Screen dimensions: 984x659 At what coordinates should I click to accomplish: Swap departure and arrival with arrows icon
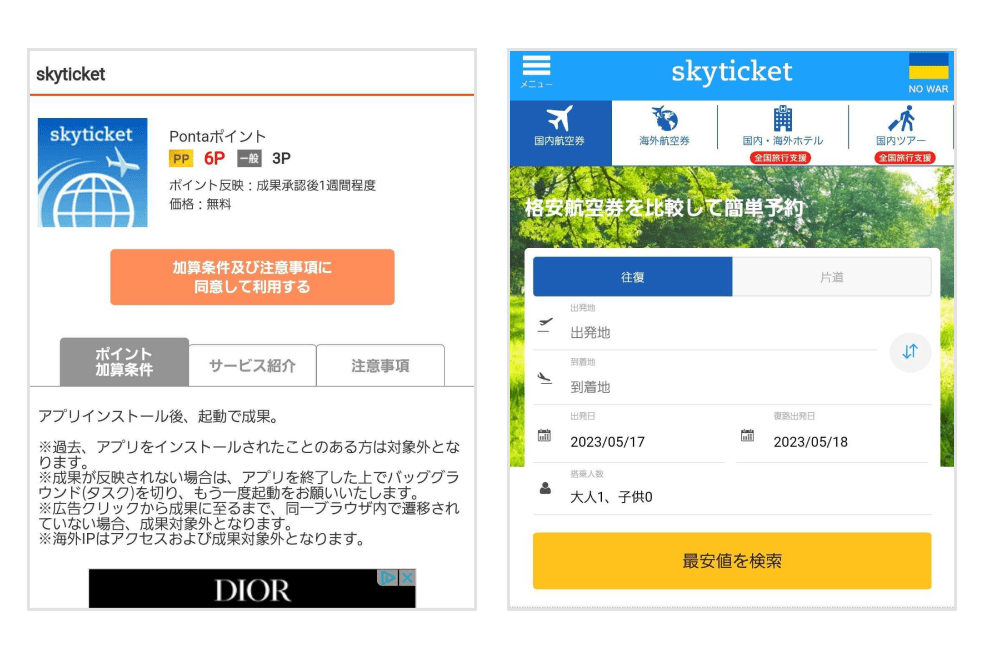point(910,351)
